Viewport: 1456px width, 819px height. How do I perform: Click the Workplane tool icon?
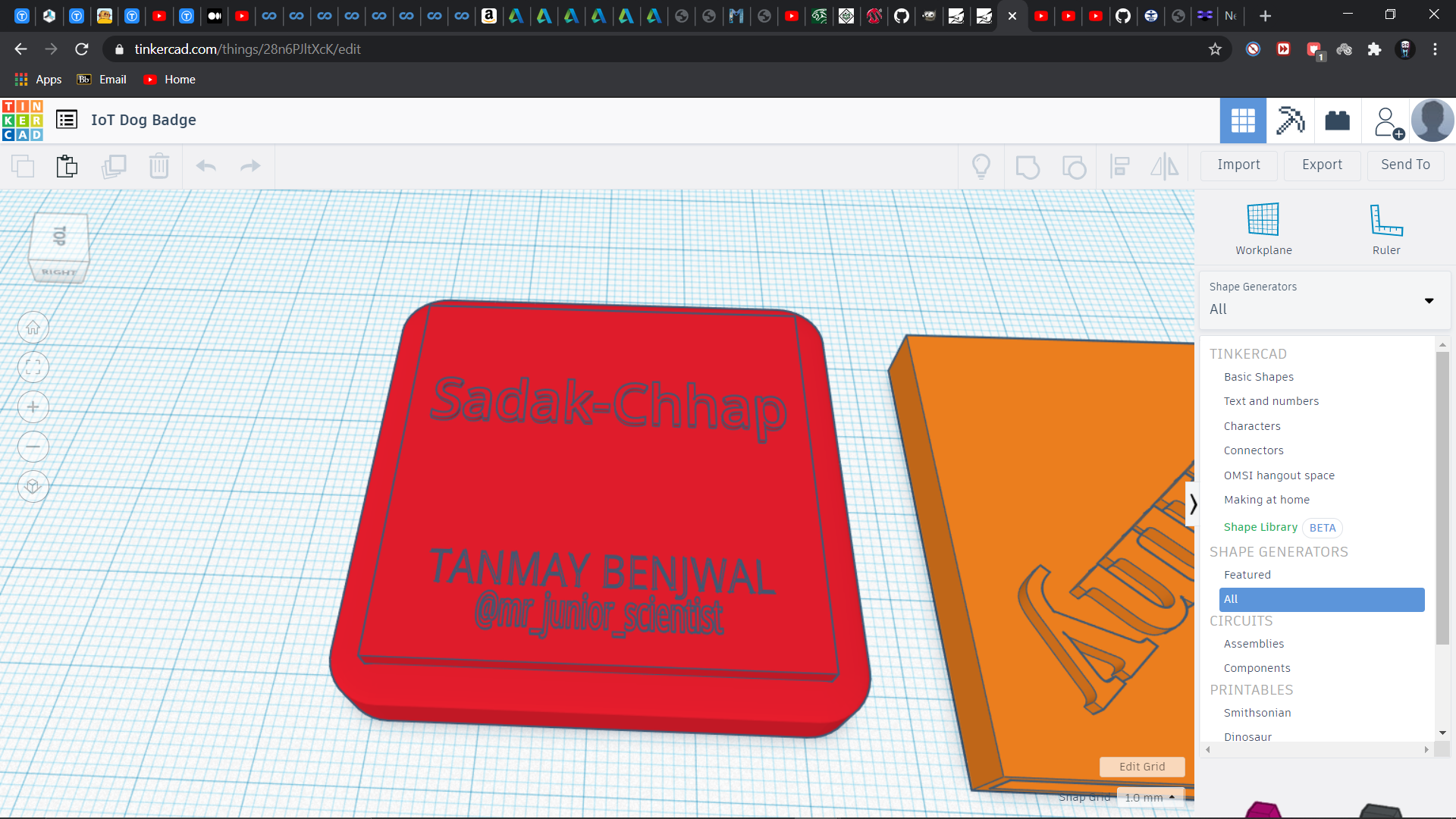(1263, 220)
